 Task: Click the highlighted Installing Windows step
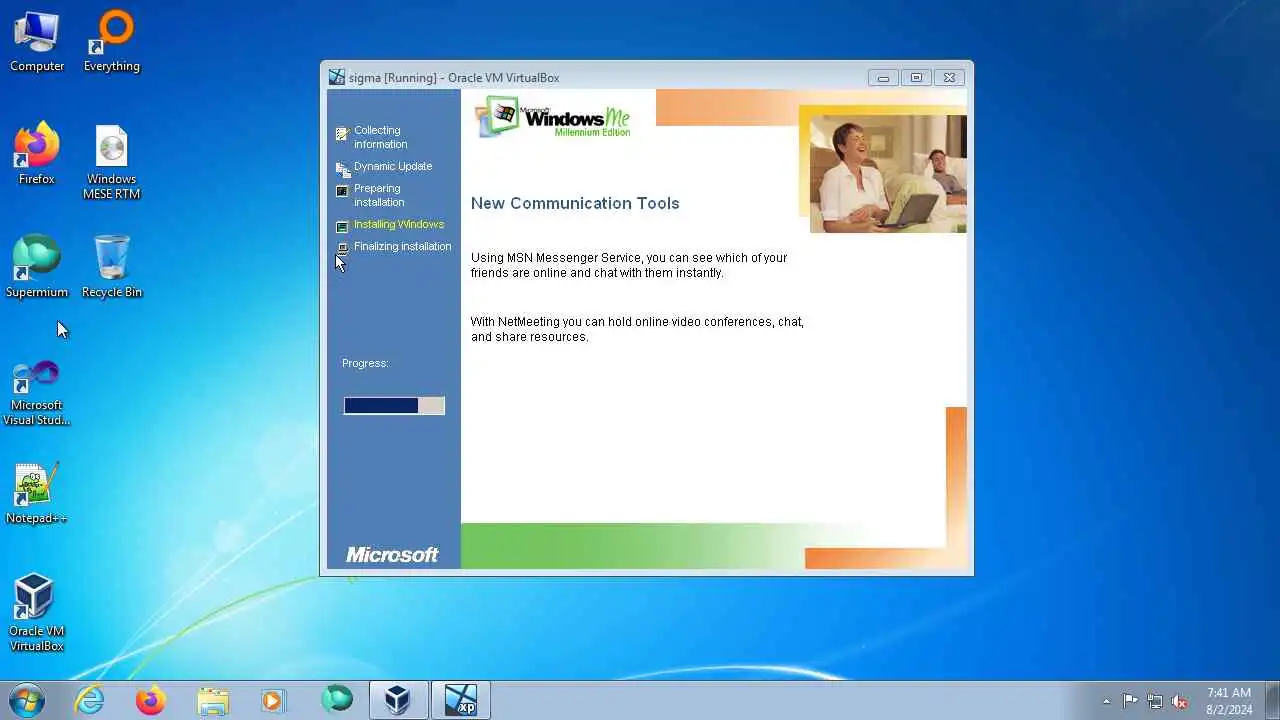(x=399, y=224)
